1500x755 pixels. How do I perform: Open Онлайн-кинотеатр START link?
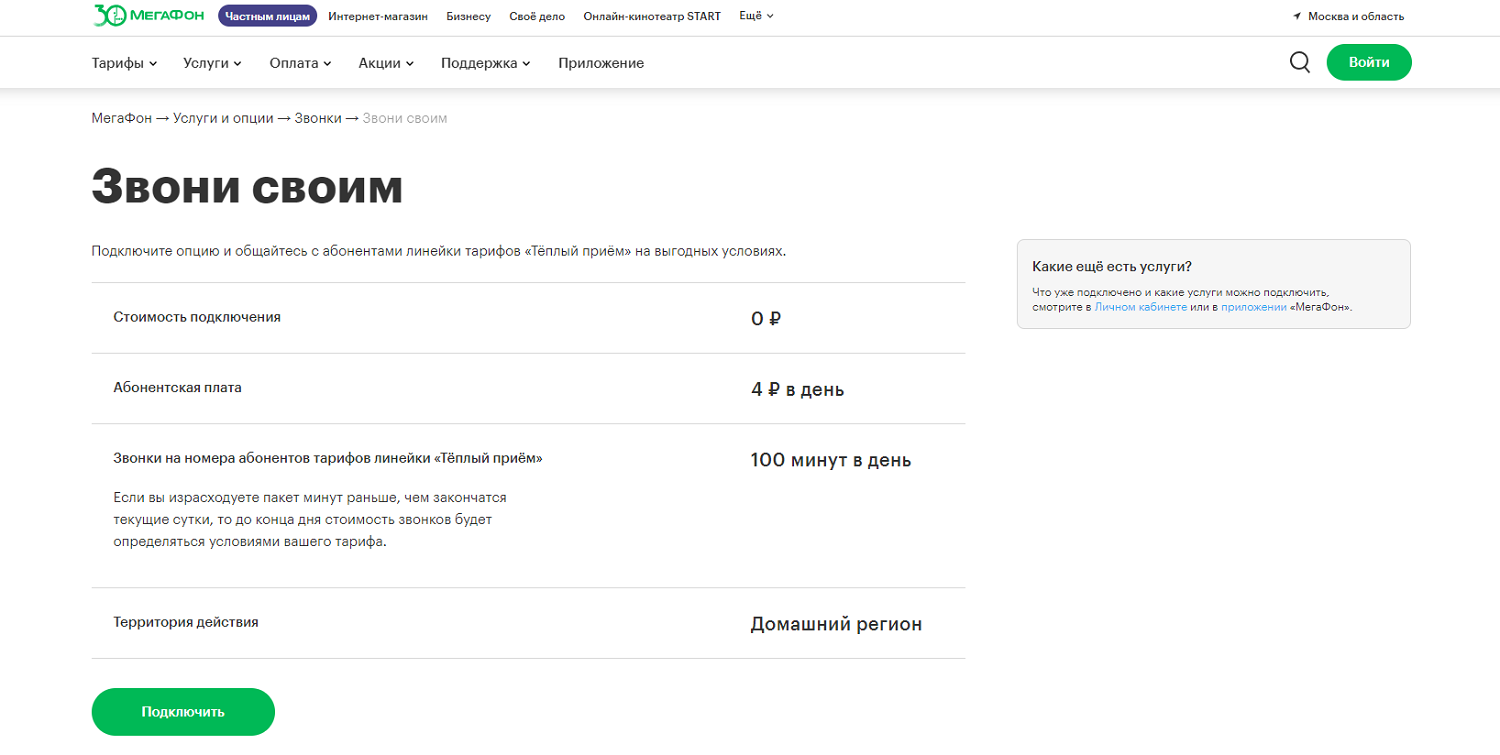pos(651,16)
